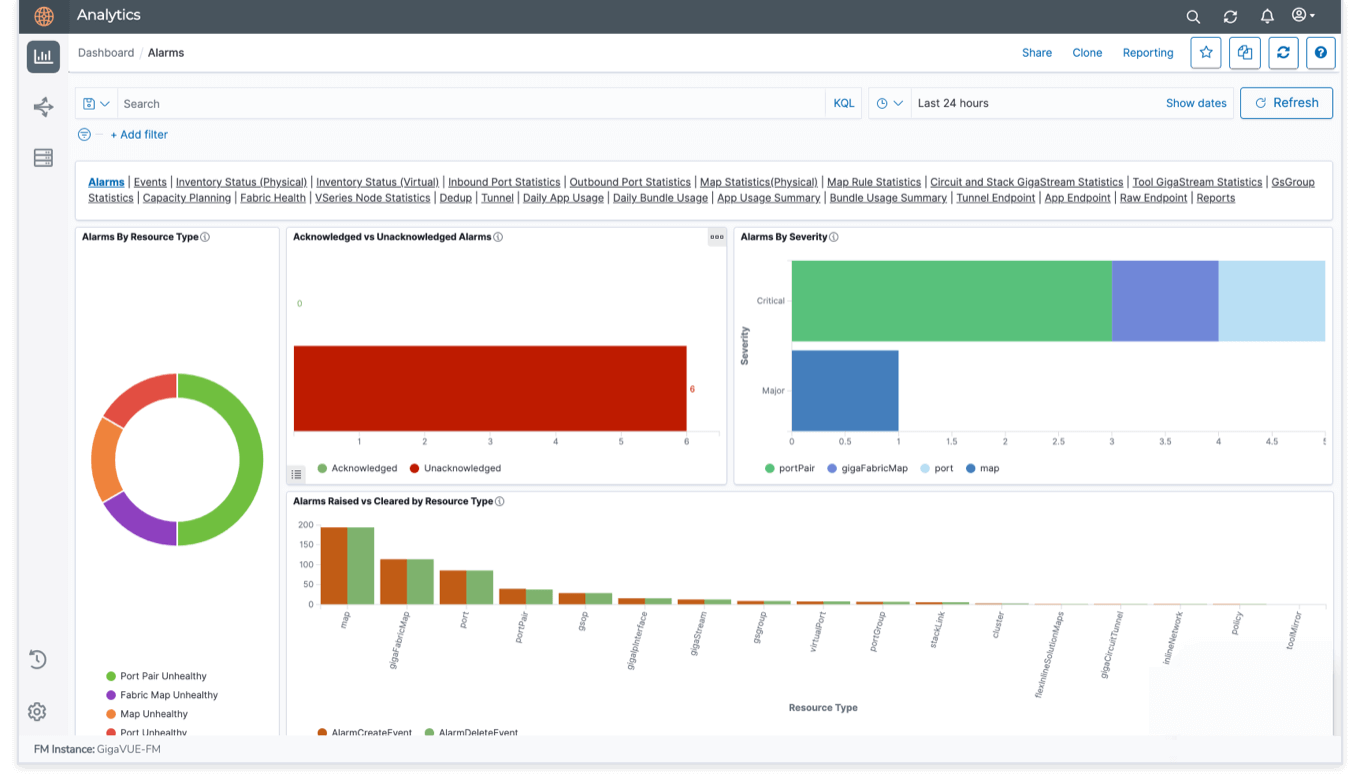Click Show dates

tap(1196, 103)
